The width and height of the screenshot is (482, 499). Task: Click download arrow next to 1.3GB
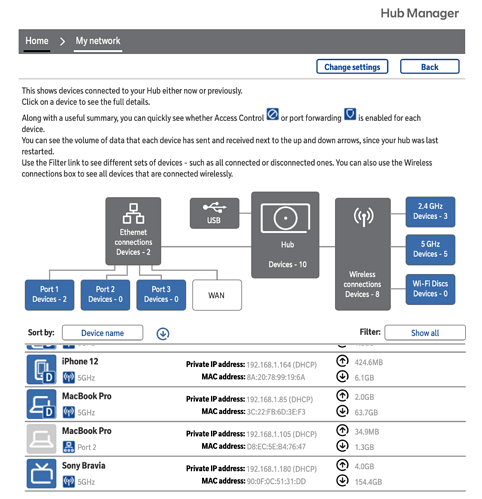[x=342, y=445]
